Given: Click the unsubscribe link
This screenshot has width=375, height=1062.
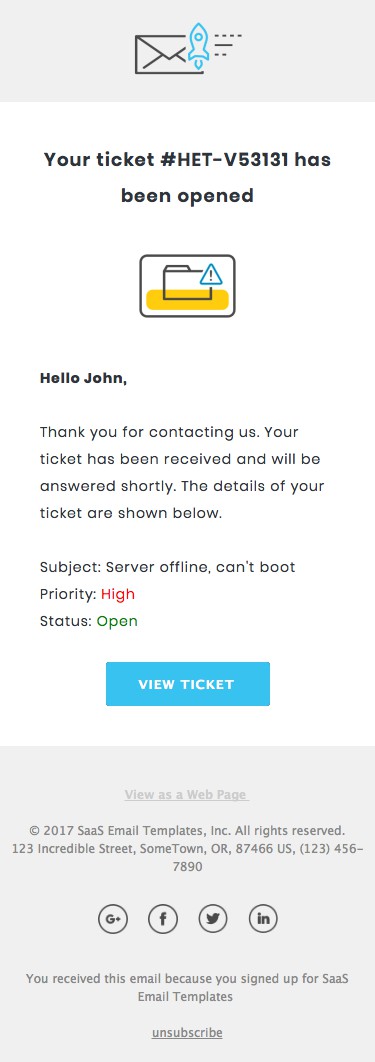Looking at the screenshot, I should click(187, 1033).
